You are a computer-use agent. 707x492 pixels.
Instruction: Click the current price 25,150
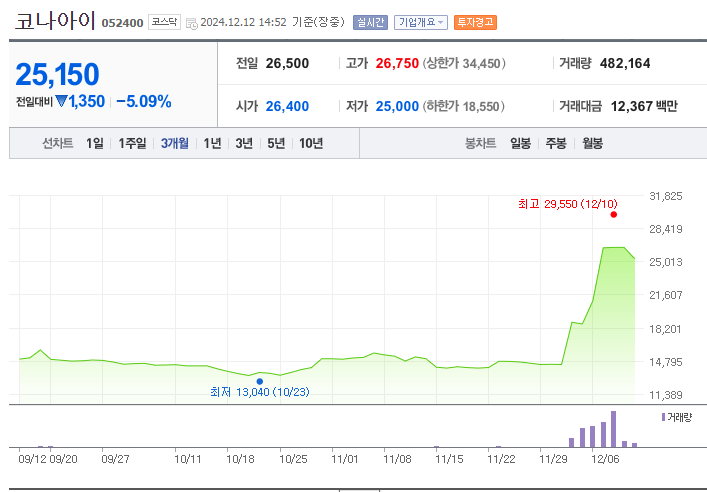tap(57, 74)
